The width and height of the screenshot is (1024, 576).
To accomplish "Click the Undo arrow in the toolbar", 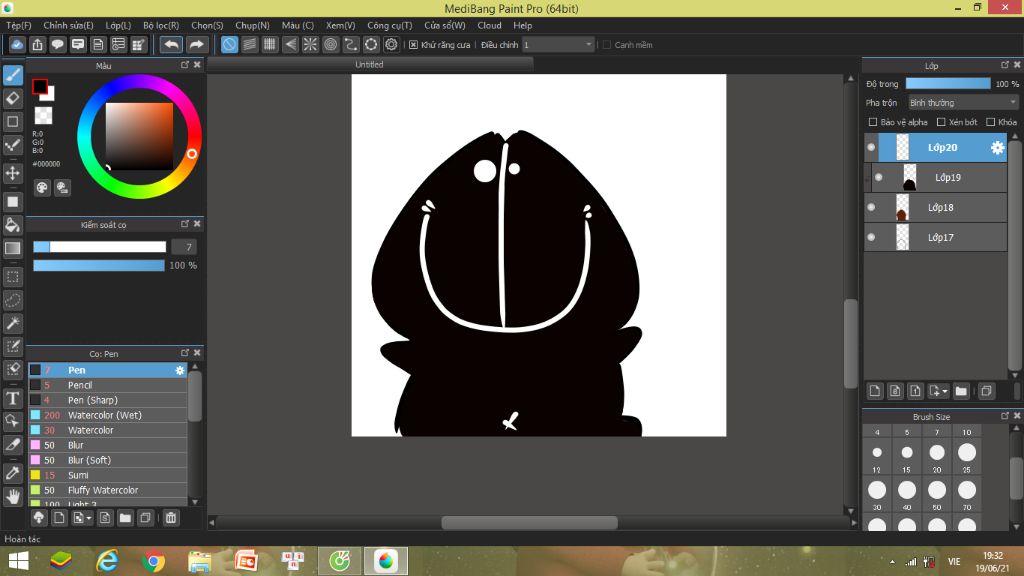I will [171, 44].
